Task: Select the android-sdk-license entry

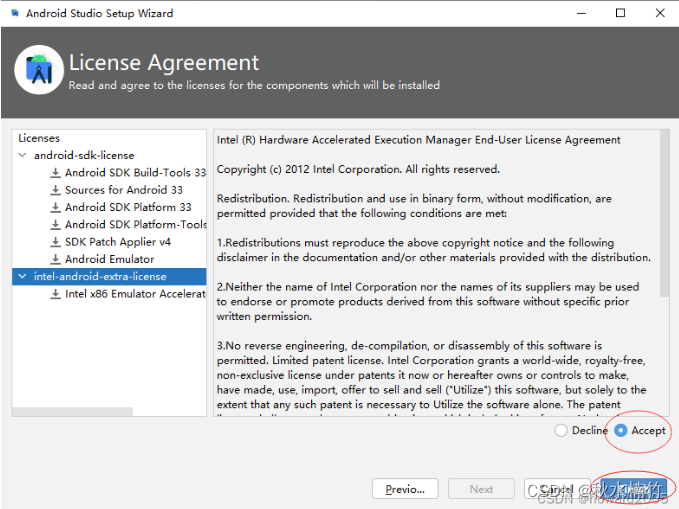Action: (x=84, y=155)
